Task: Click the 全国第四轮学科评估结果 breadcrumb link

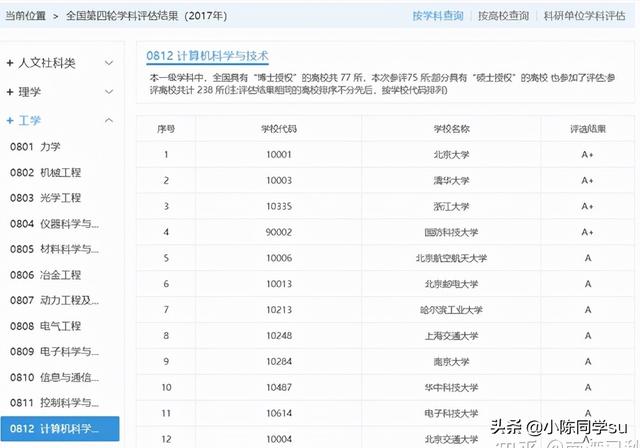Action: 146,17
